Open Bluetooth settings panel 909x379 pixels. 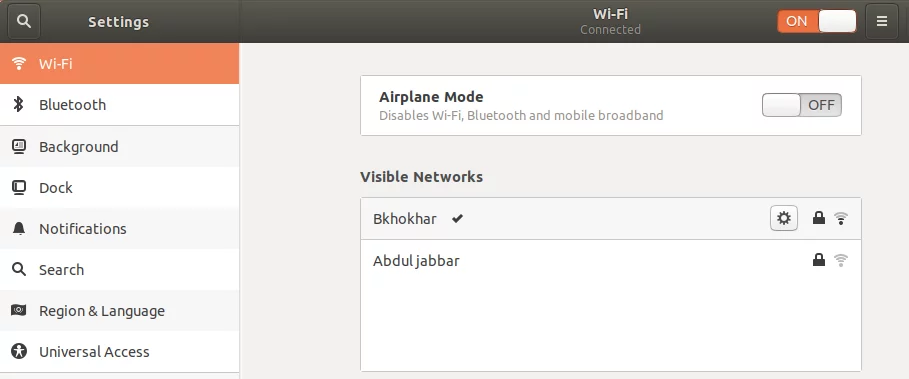tap(119, 105)
